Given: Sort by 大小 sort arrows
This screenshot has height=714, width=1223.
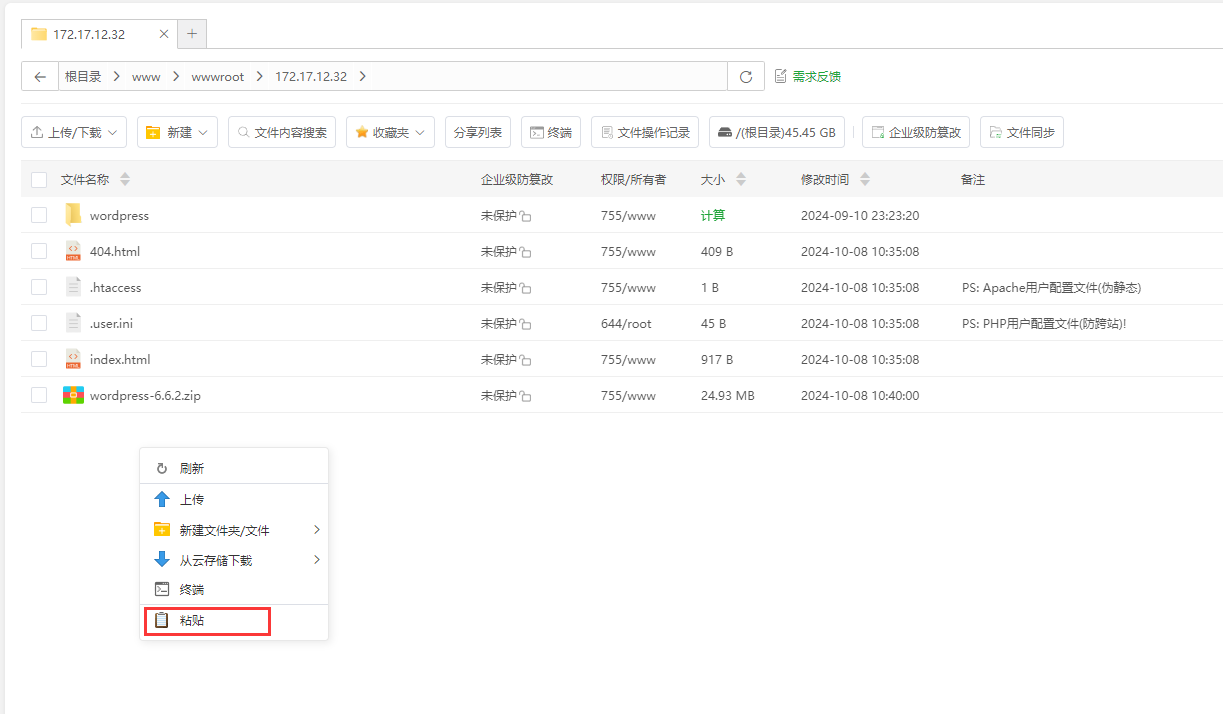Looking at the screenshot, I should (741, 180).
